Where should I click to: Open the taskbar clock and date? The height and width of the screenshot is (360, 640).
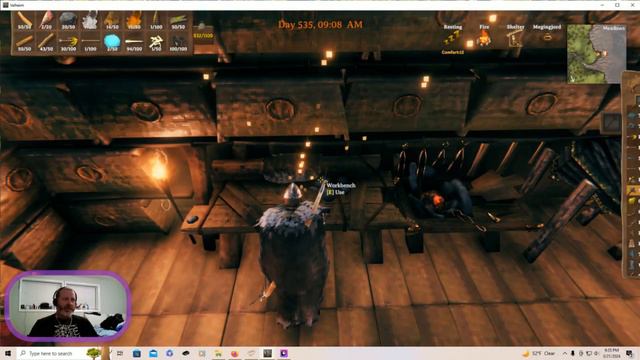(611, 353)
